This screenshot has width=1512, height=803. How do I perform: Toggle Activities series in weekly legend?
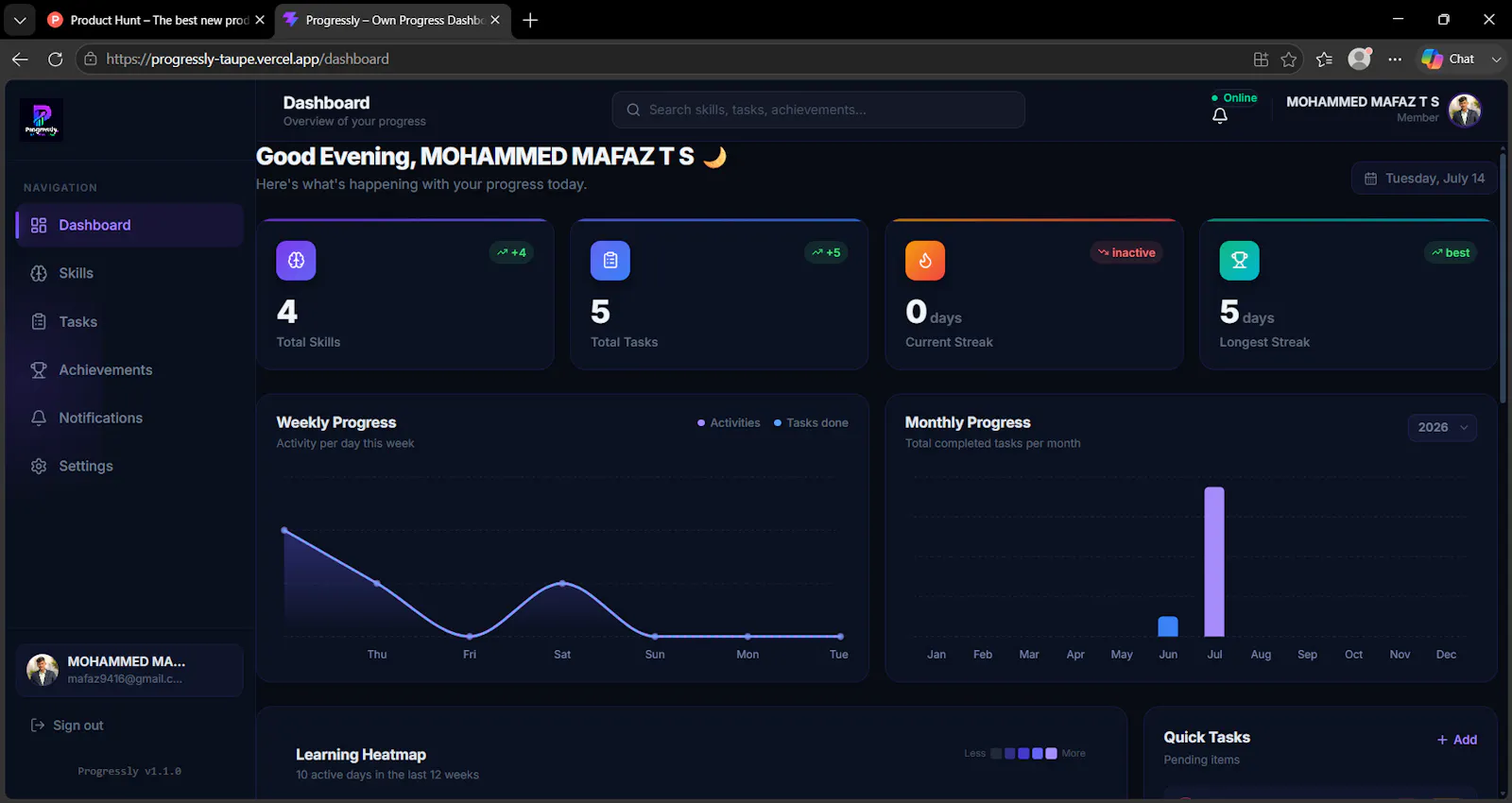[729, 422]
